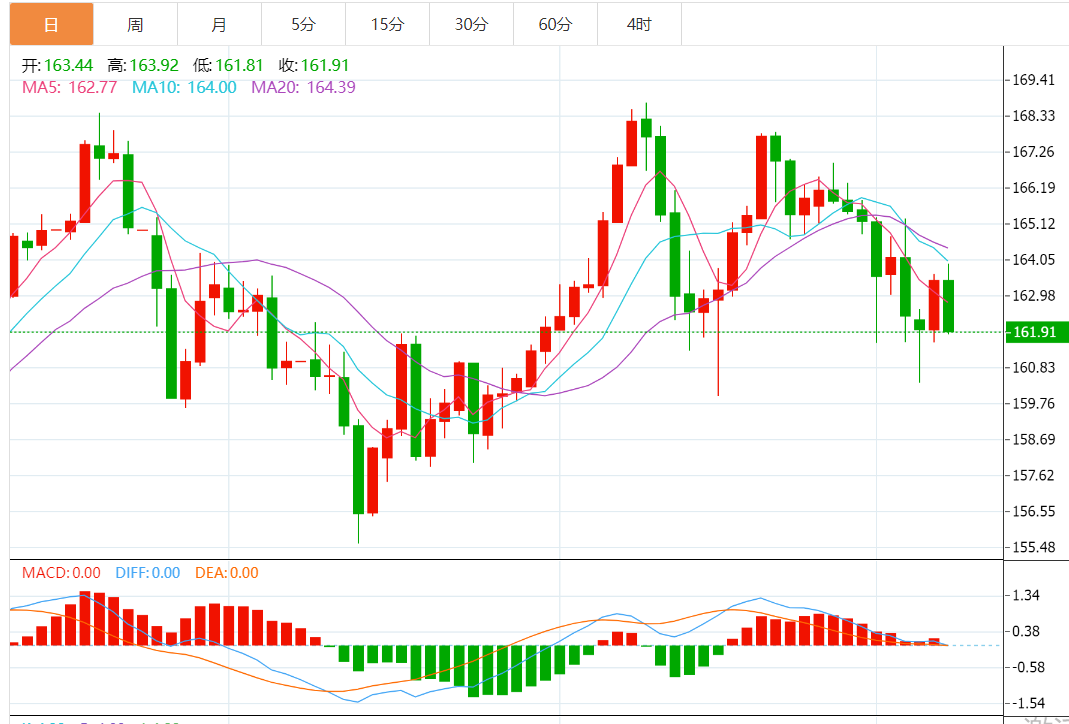1069x724 pixels.
Task: Click the MACD:0.00 indicator label
Action: (x=61, y=573)
